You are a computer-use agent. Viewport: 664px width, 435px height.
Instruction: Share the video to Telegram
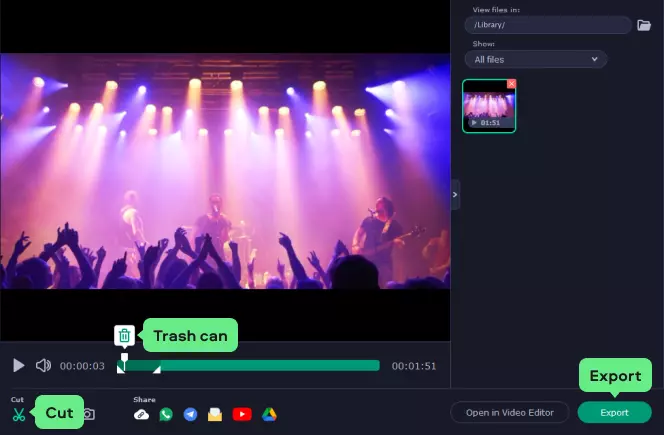click(x=190, y=414)
